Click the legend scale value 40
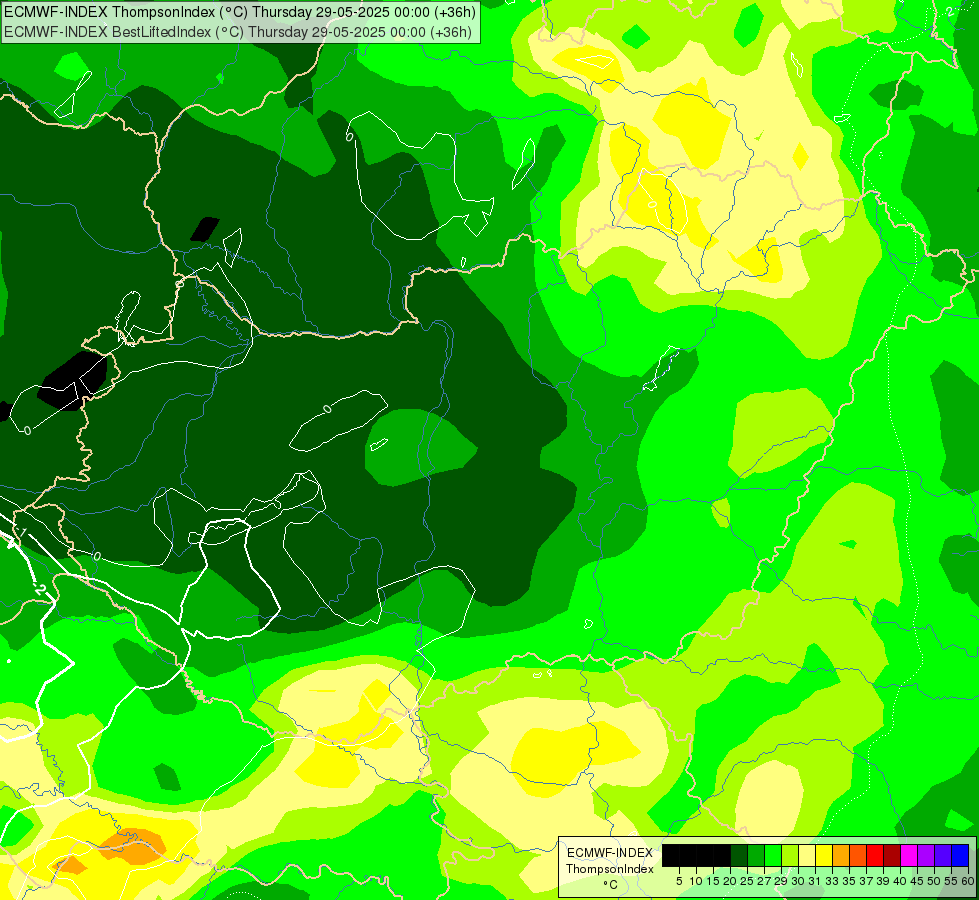This screenshot has width=979, height=900. (x=901, y=881)
